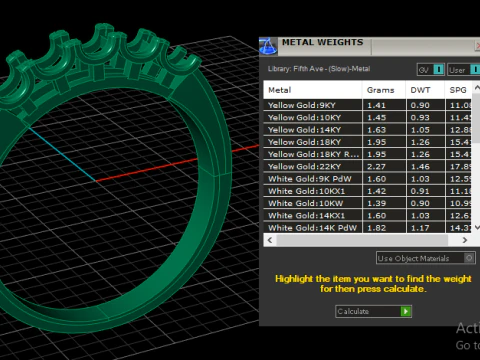Close the Metal Weights panel
Viewport: 480px width, 360px height.
478,46
